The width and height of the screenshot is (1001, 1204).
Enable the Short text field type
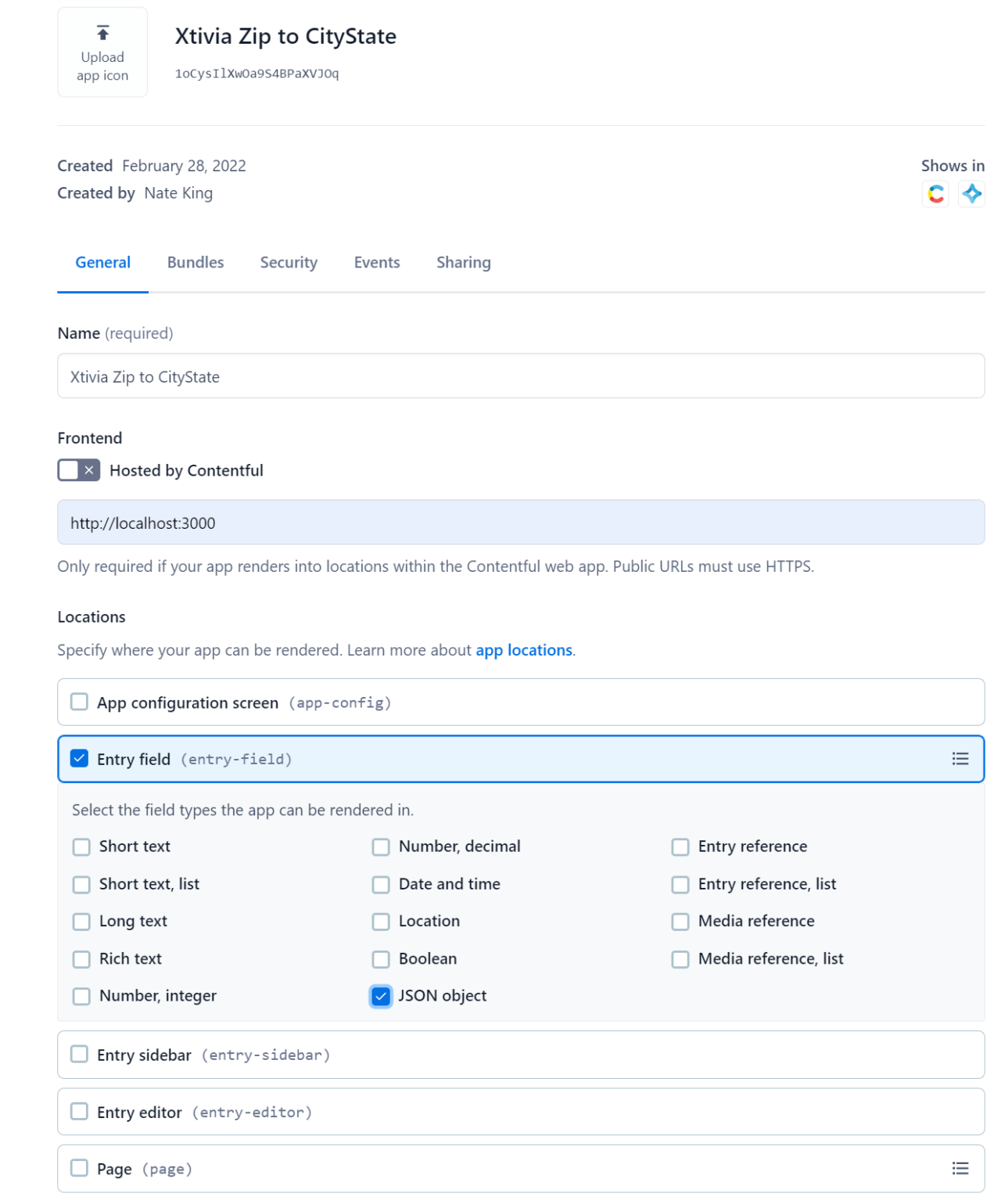81,846
